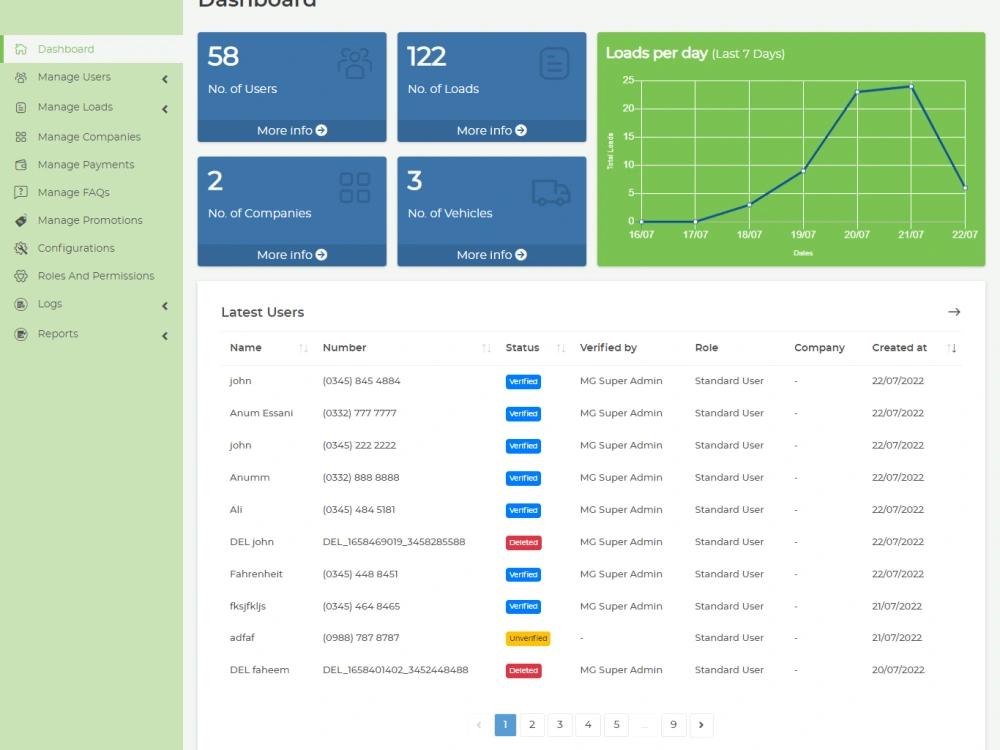The width and height of the screenshot is (1000, 750).
Task: Click grid icon on Companies card
Action: tap(355, 188)
